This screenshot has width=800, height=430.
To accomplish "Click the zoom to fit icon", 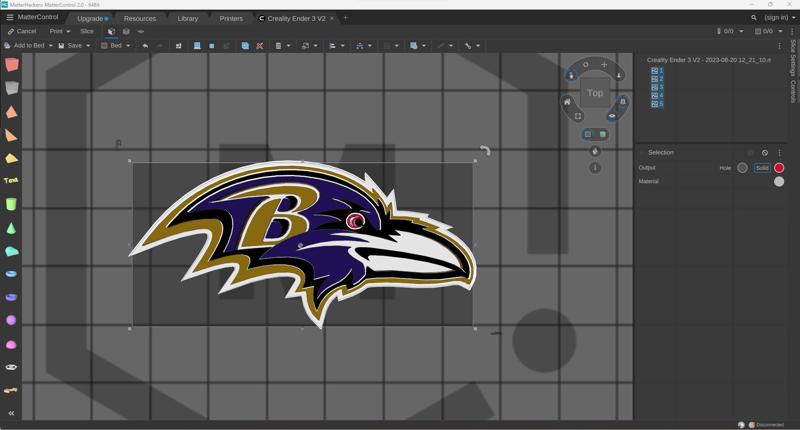I will click(578, 116).
